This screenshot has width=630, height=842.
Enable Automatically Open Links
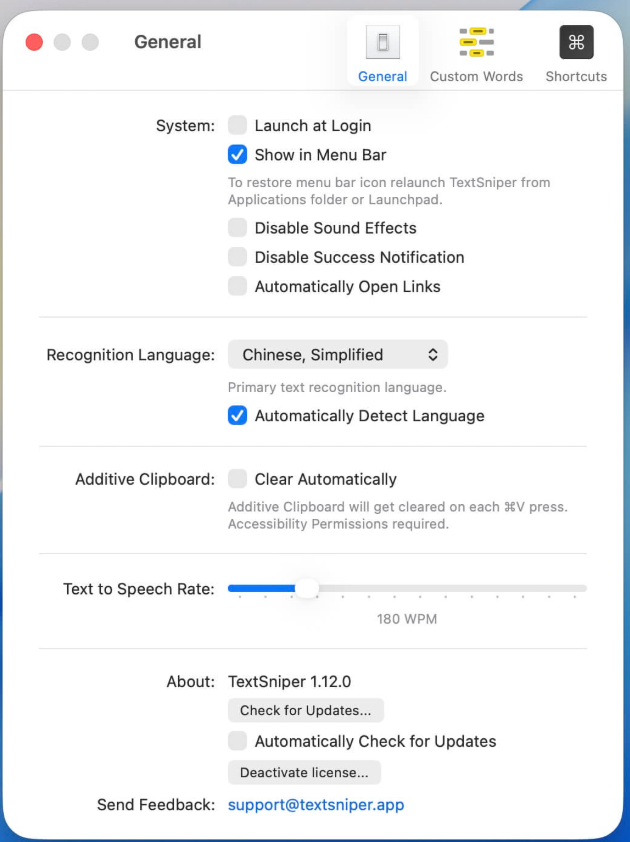pyautogui.click(x=237, y=286)
